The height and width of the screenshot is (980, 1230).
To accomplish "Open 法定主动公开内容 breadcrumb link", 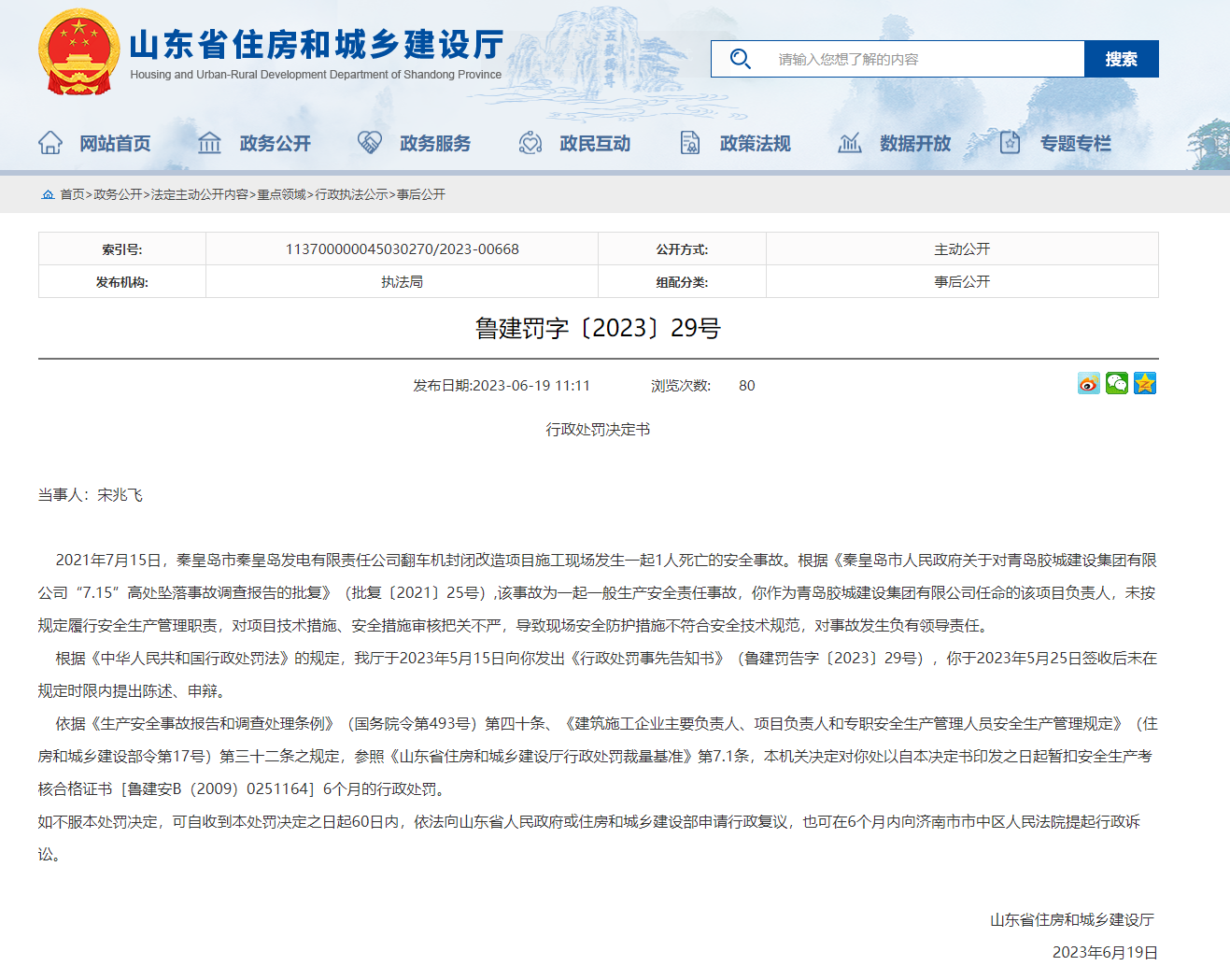I will (200, 194).
